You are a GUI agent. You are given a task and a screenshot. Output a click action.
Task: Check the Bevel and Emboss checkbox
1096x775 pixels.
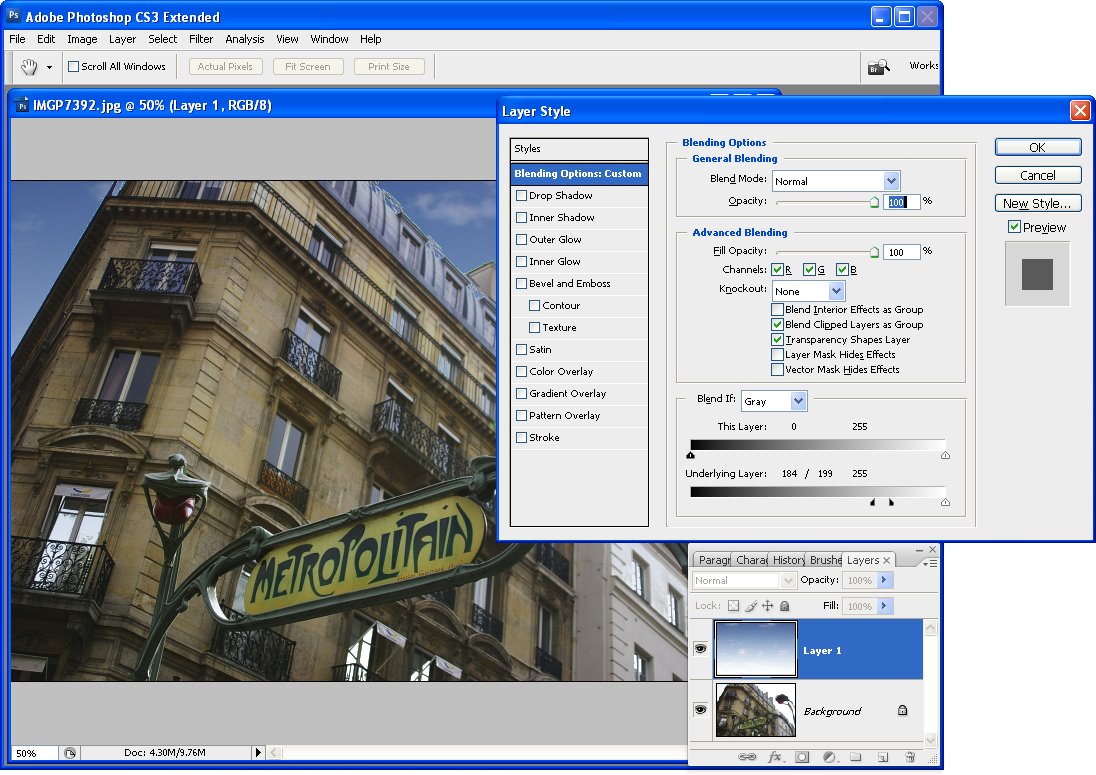coord(521,284)
